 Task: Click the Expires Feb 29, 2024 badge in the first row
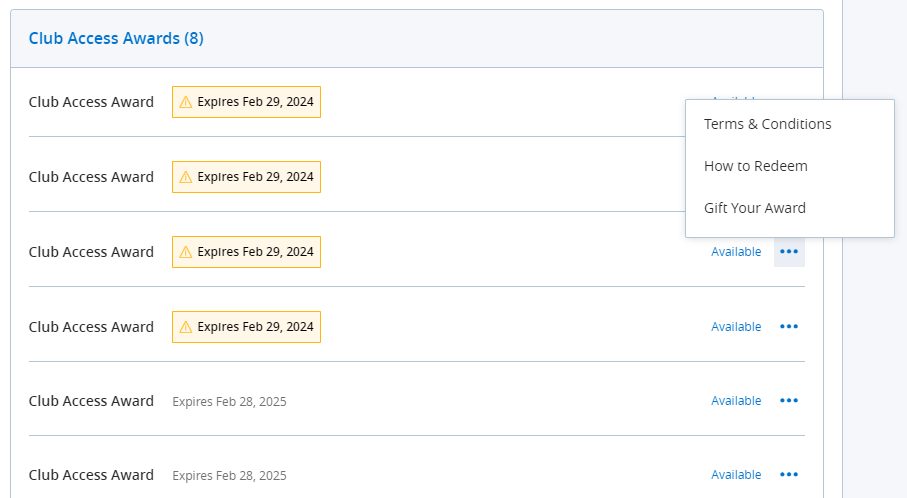247,102
